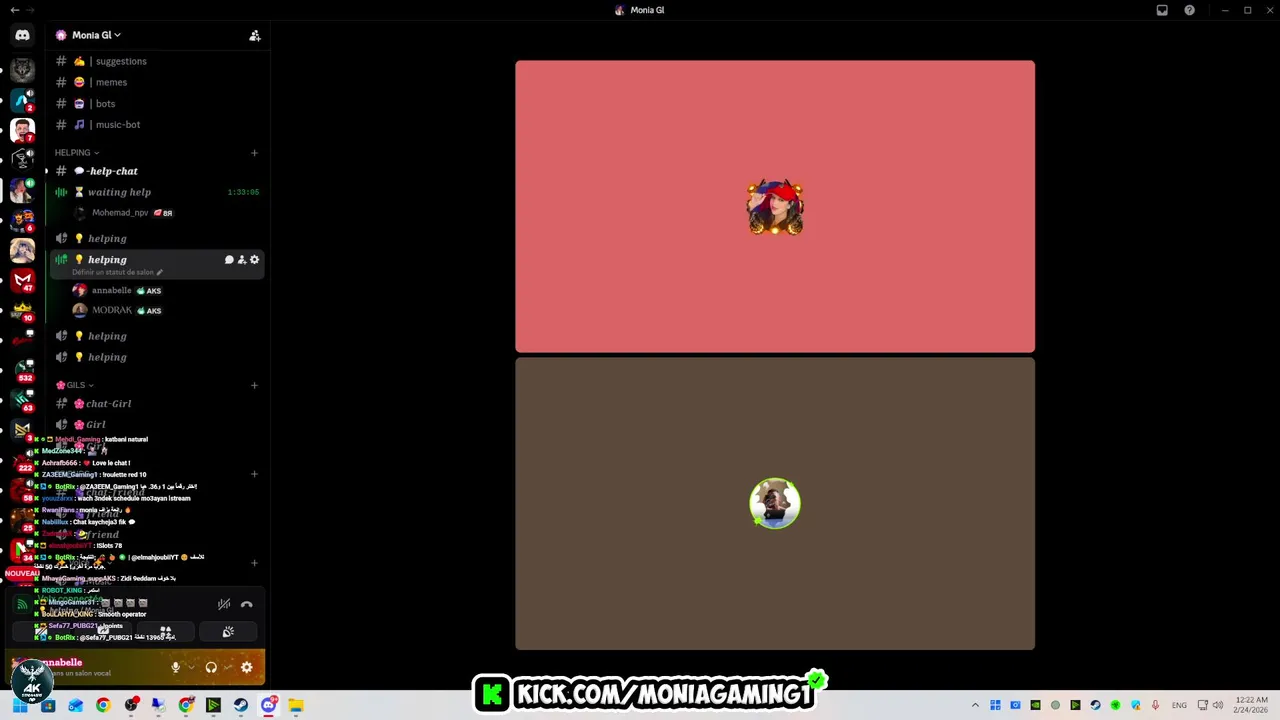1280x720 pixels.
Task: Add a channel to HELPING category
Action: point(254,153)
